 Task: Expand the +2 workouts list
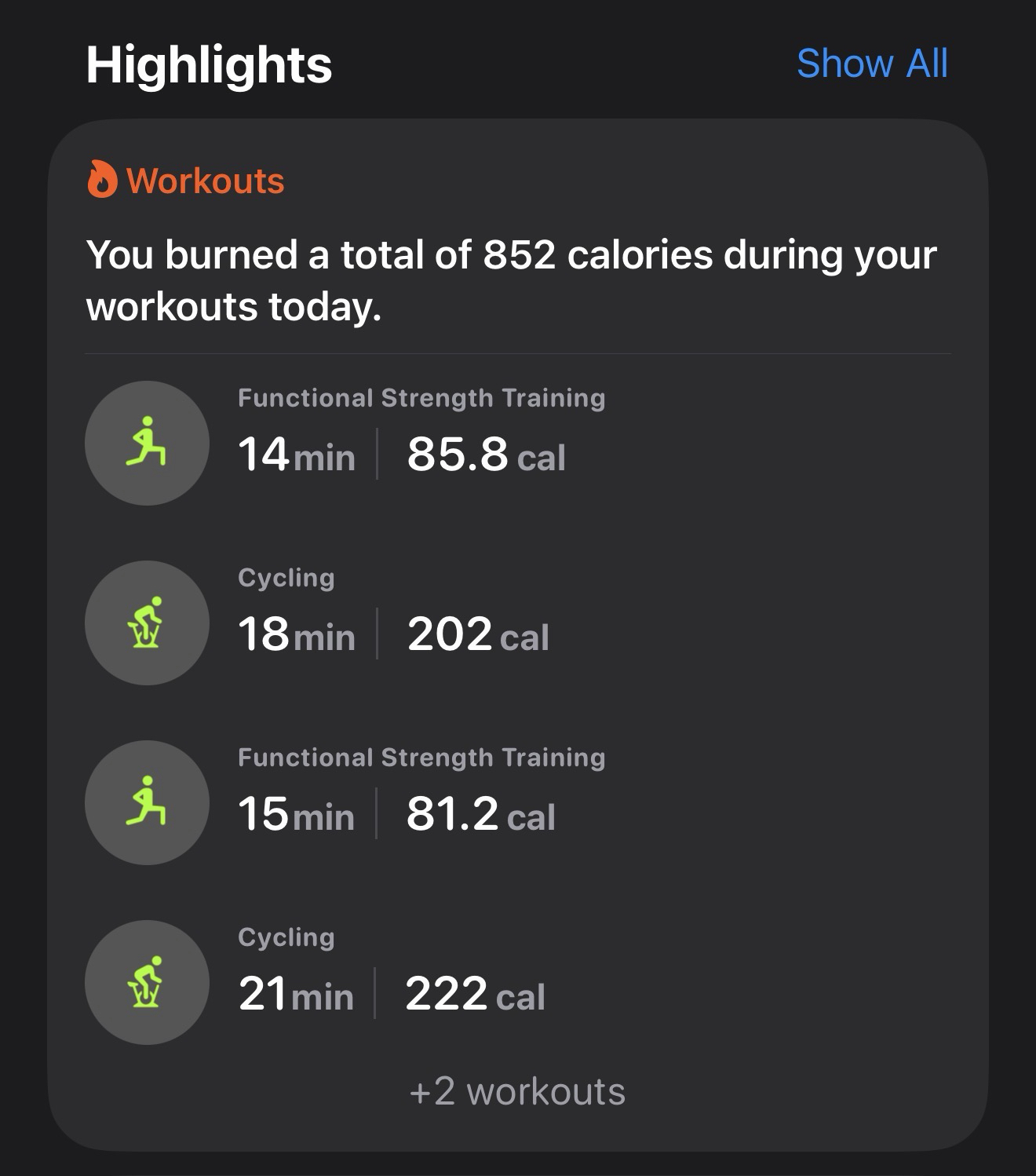(517, 1092)
